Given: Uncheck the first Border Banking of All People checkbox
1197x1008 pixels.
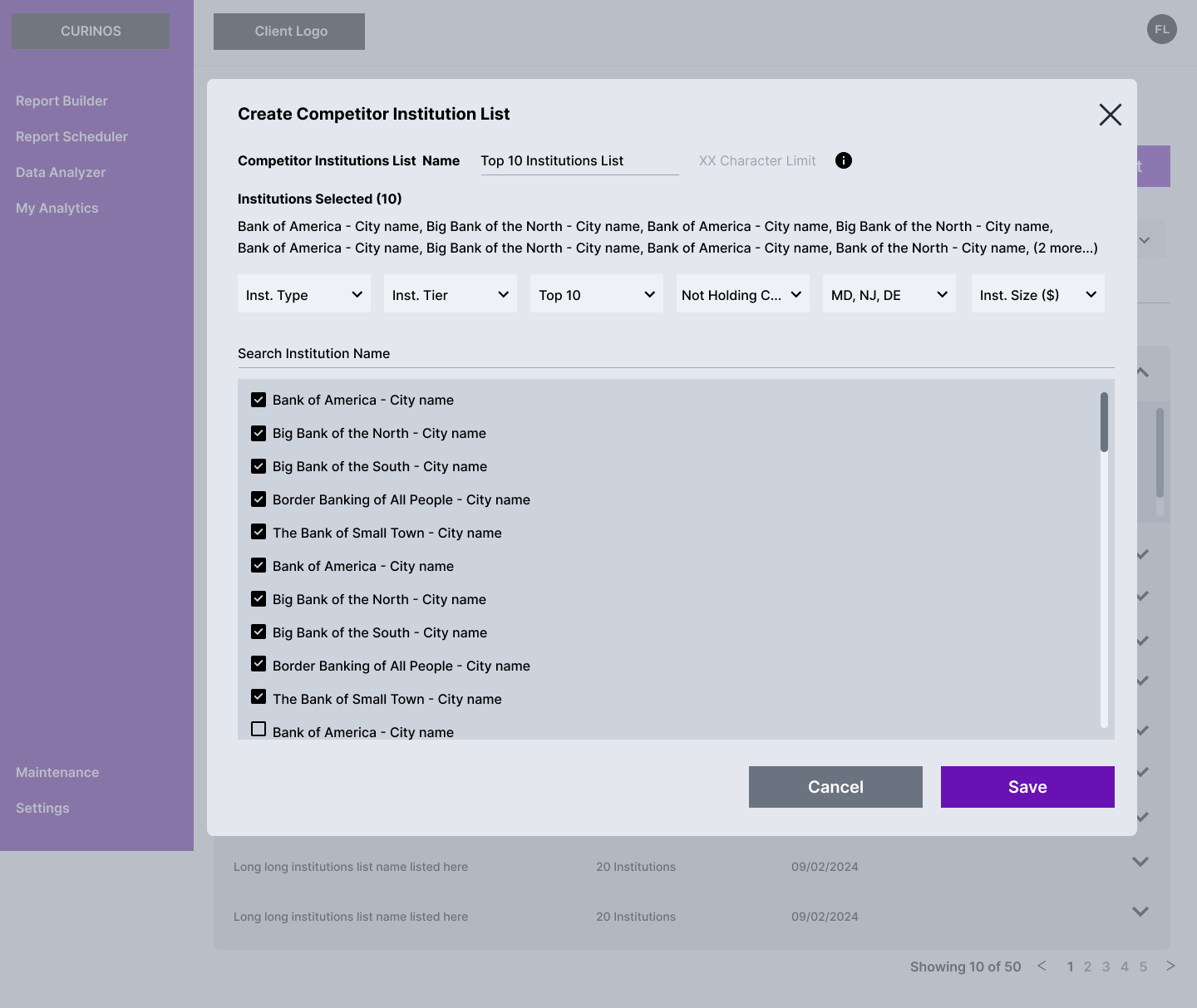Looking at the screenshot, I should [x=259, y=499].
